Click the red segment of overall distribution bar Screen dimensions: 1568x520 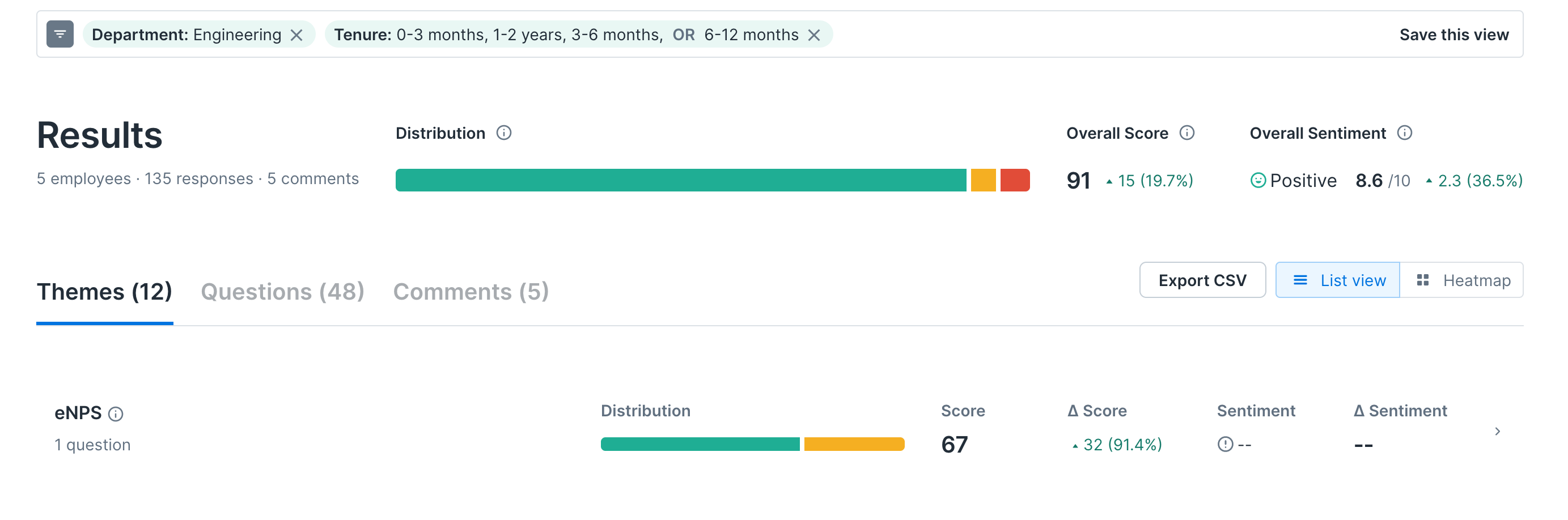[x=1015, y=180]
